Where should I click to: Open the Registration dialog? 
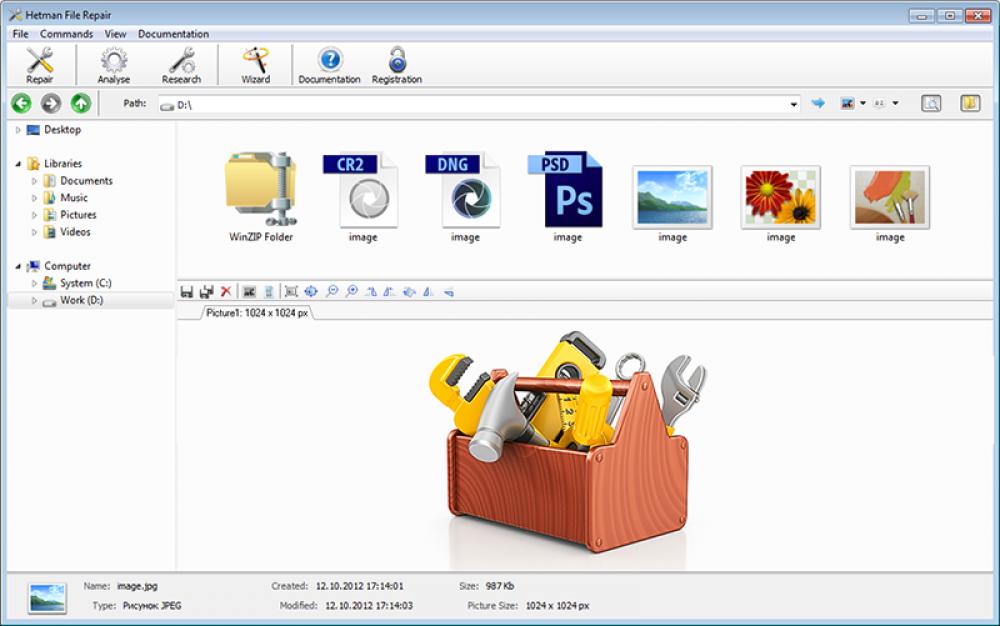point(396,63)
